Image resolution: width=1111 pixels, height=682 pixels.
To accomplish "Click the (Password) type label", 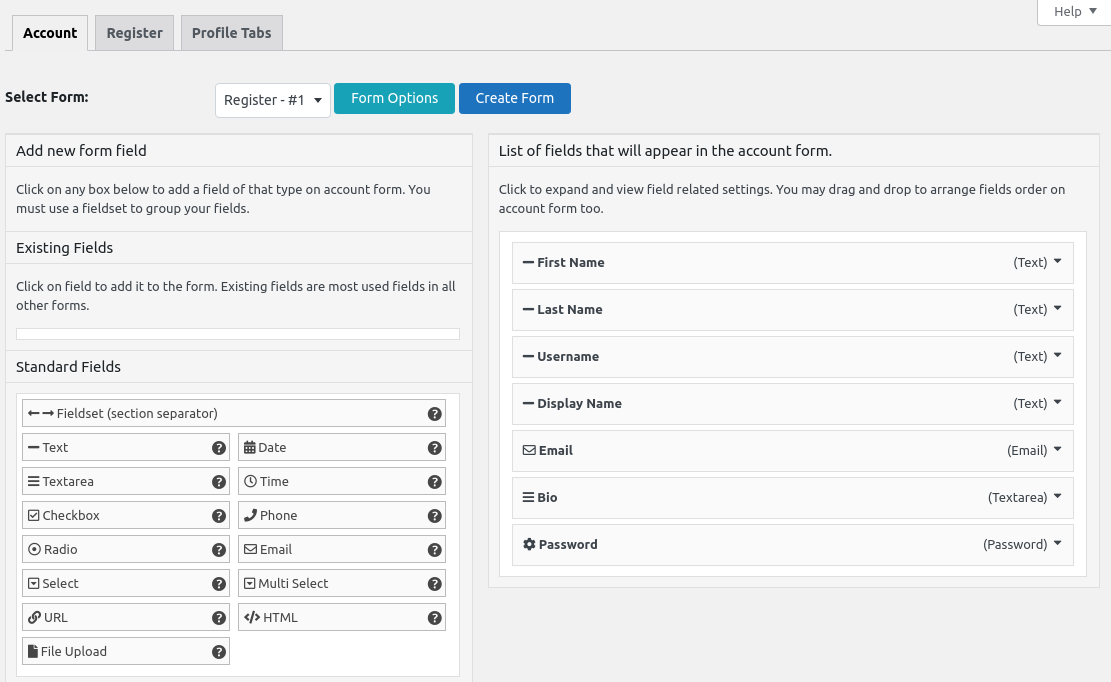I will tap(1015, 545).
